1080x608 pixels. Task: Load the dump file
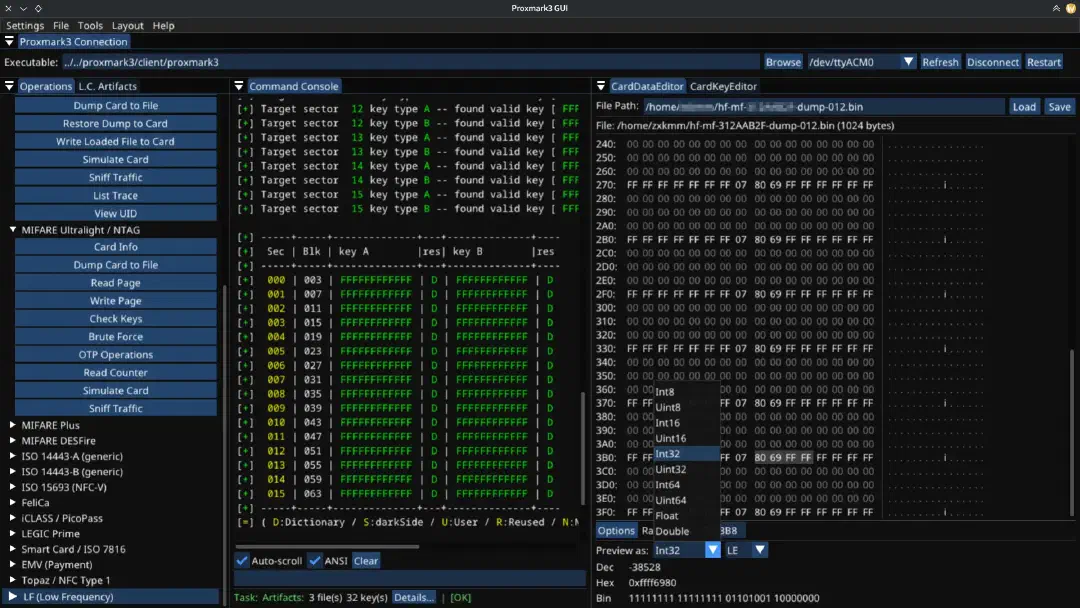1024,107
